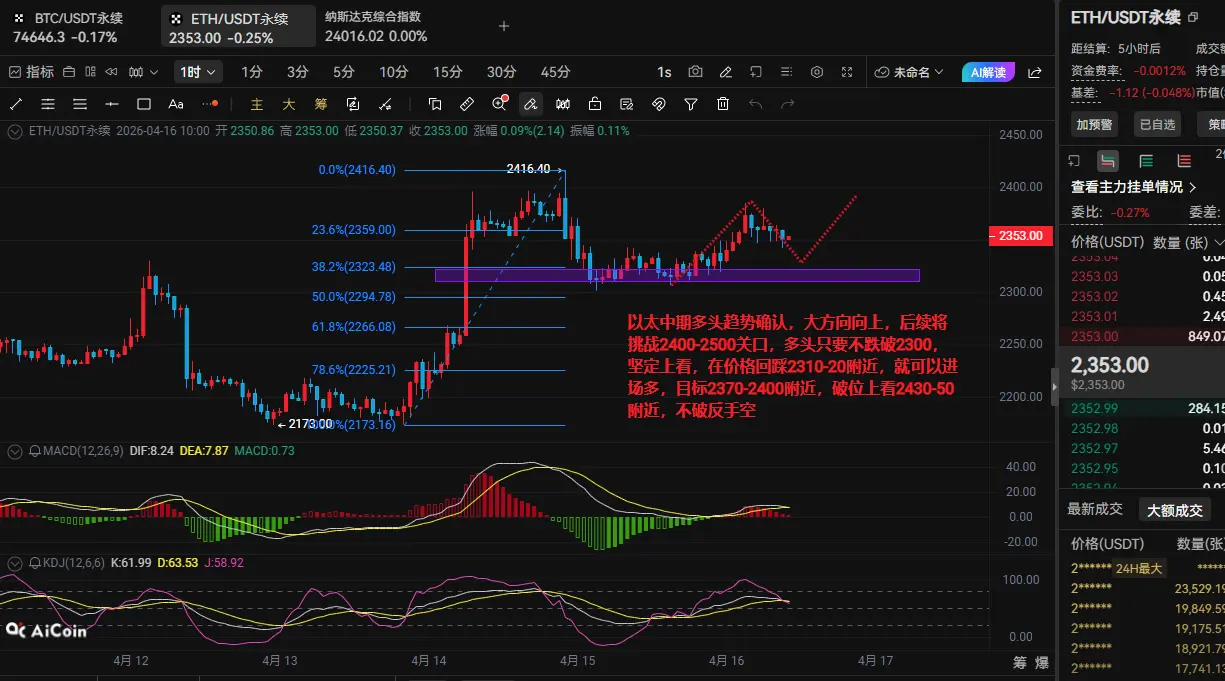1225x681 pixels.
Task: Add a new tab with plus icon
Action: tap(504, 27)
